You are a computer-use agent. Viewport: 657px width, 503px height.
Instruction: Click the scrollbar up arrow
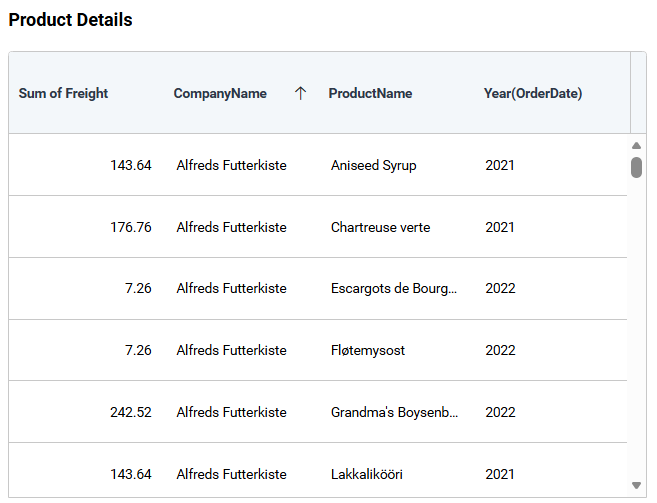(636, 146)
